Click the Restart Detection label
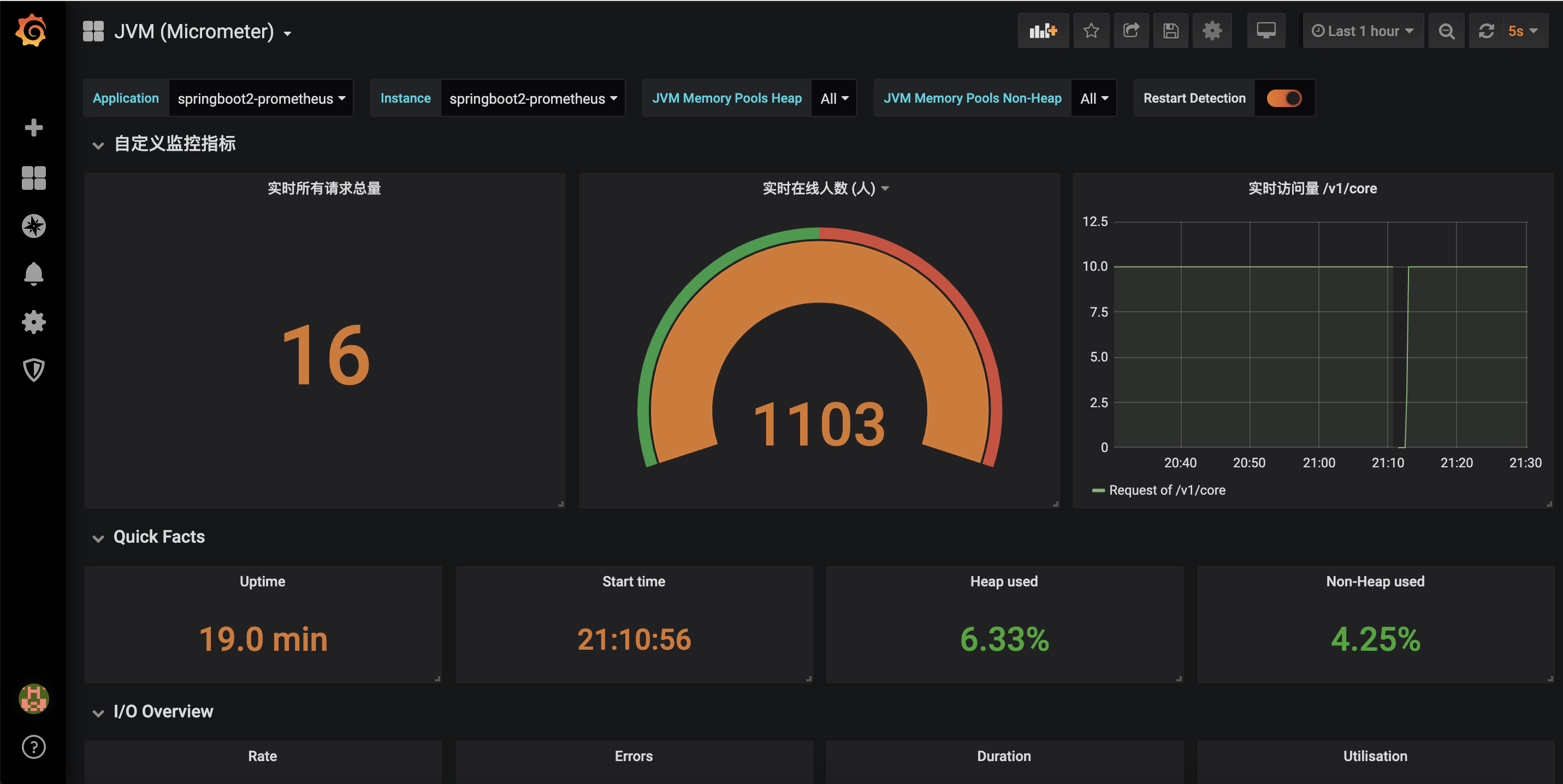Viewport: 1563px width, 784px height. point(1194,98)
